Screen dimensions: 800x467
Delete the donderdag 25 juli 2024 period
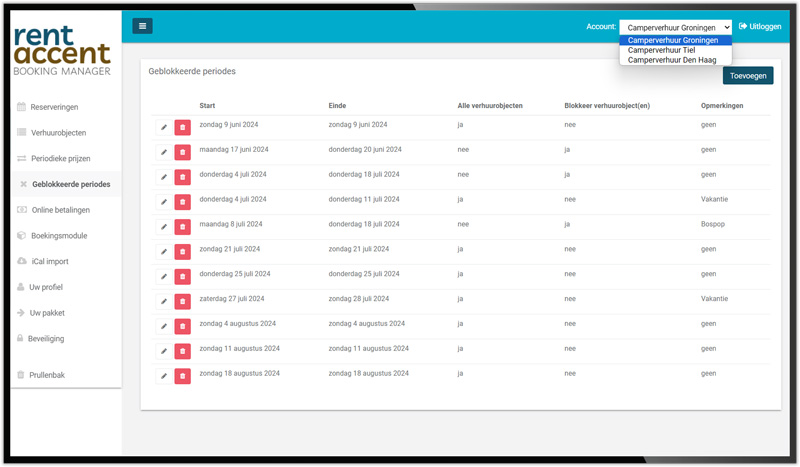pos(183,277)
